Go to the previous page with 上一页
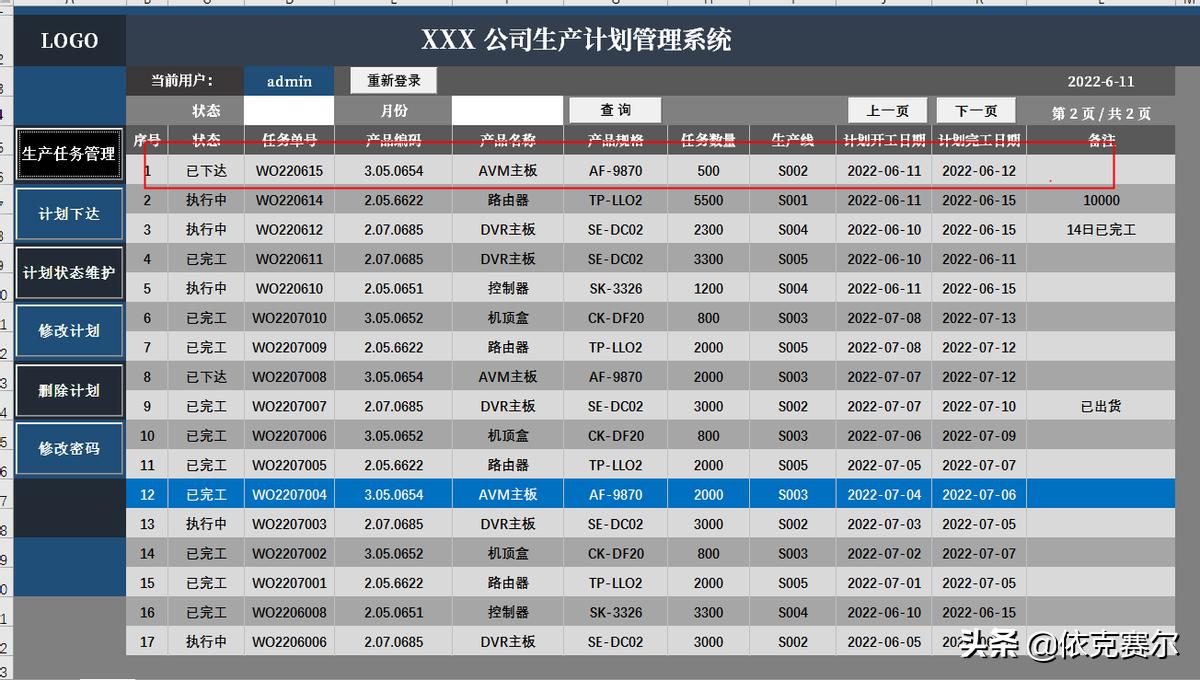This screenshot has height=680, width=1200. pyautogui.click(x=889, y=110)
